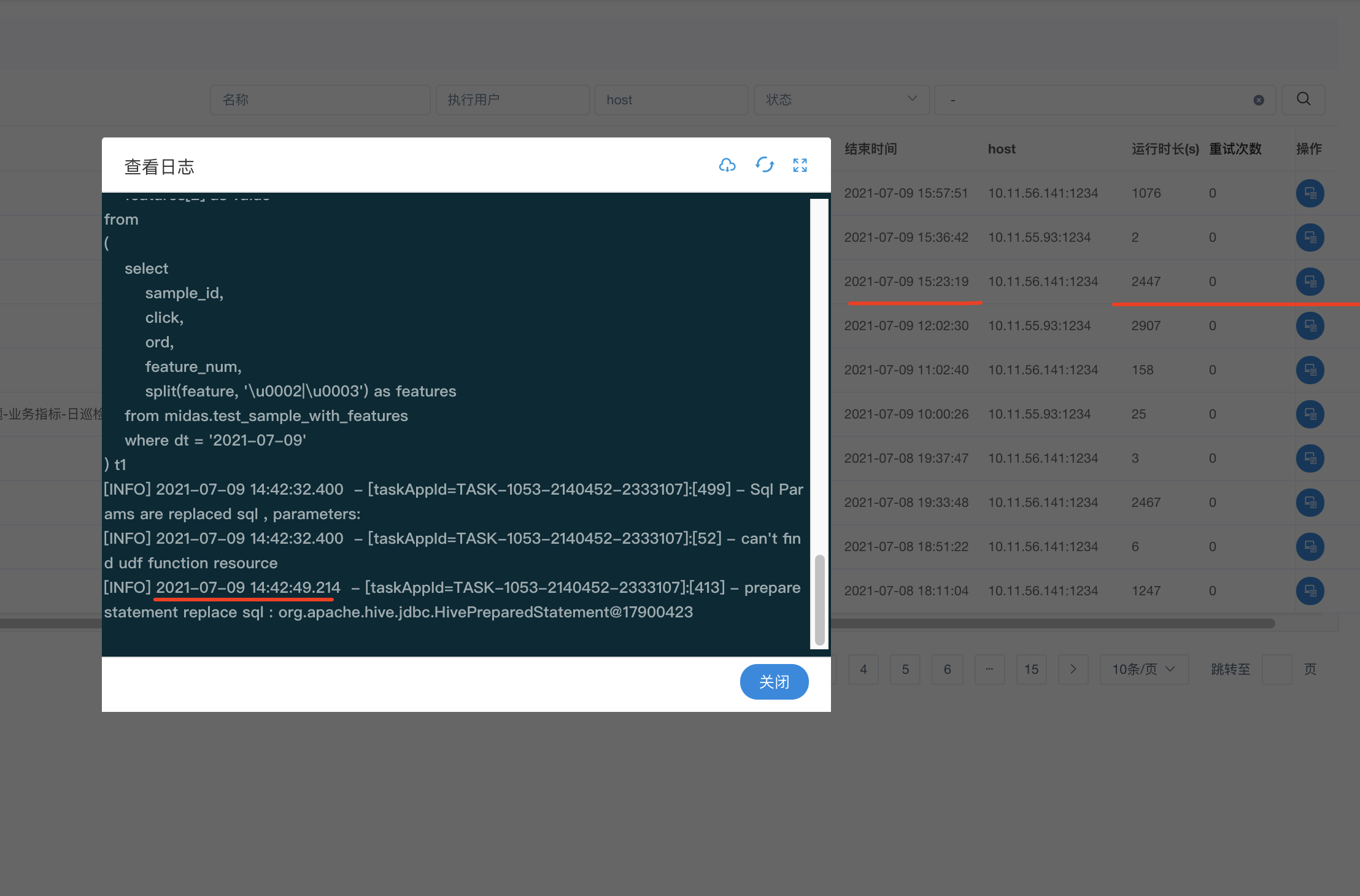This screenshot has height=896, width=1360.
Task: Click the 跳转至 page number box
Action: (1277, 669)
